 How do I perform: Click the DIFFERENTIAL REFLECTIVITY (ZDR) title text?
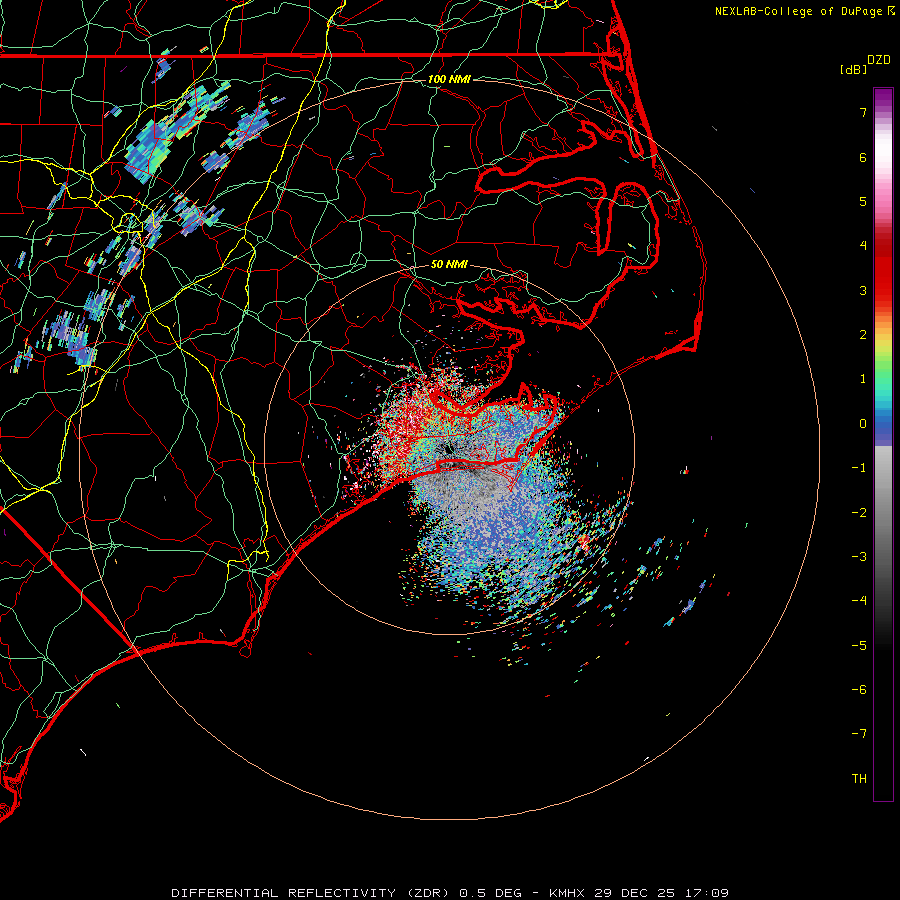(312, 893)
